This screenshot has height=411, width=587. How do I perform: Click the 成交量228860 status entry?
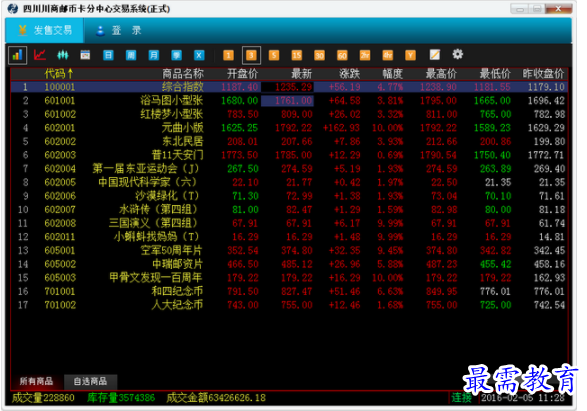(43, 398)
